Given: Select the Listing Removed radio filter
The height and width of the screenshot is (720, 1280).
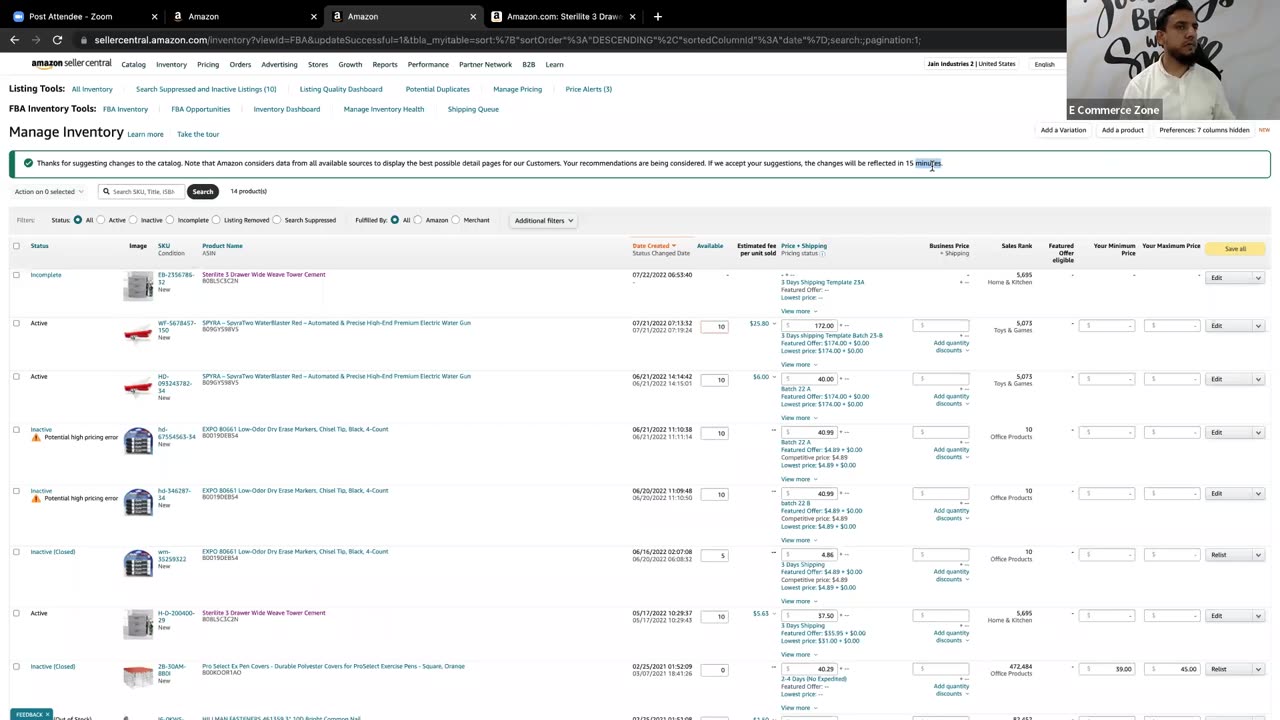Looking at the screenshot, I should (x=217, y=220).
